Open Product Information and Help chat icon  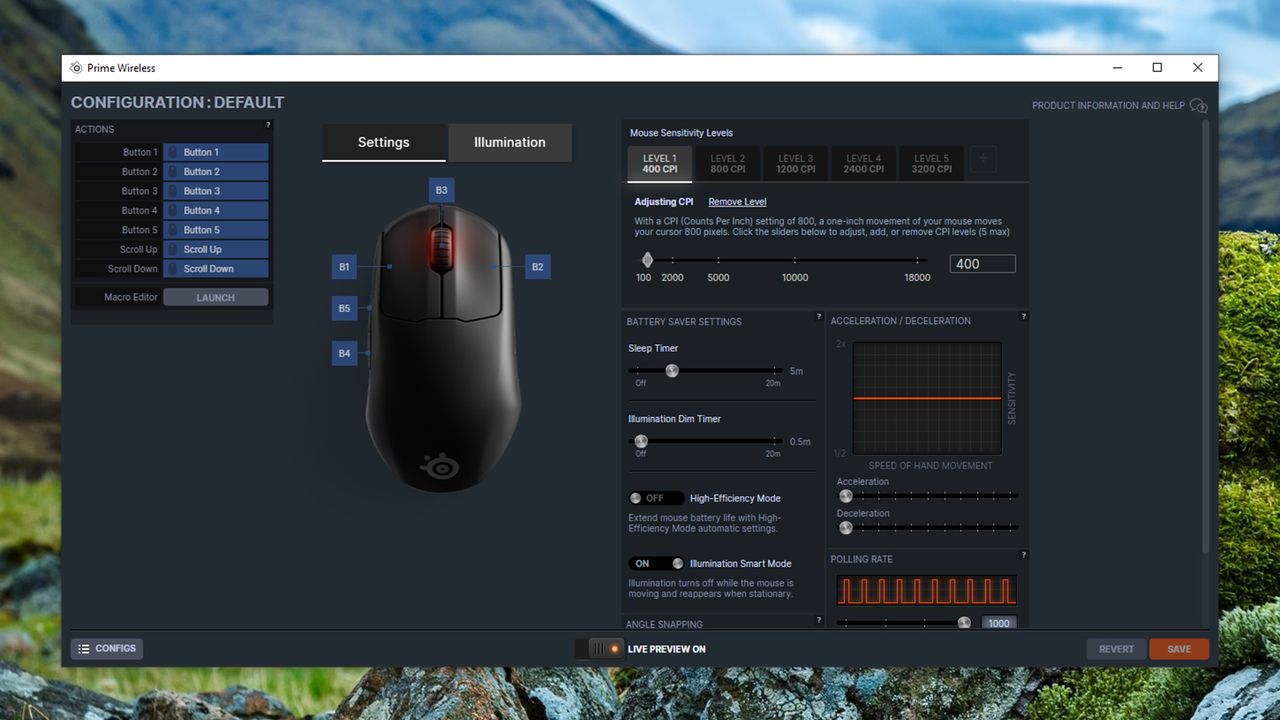pos(1199,106)
